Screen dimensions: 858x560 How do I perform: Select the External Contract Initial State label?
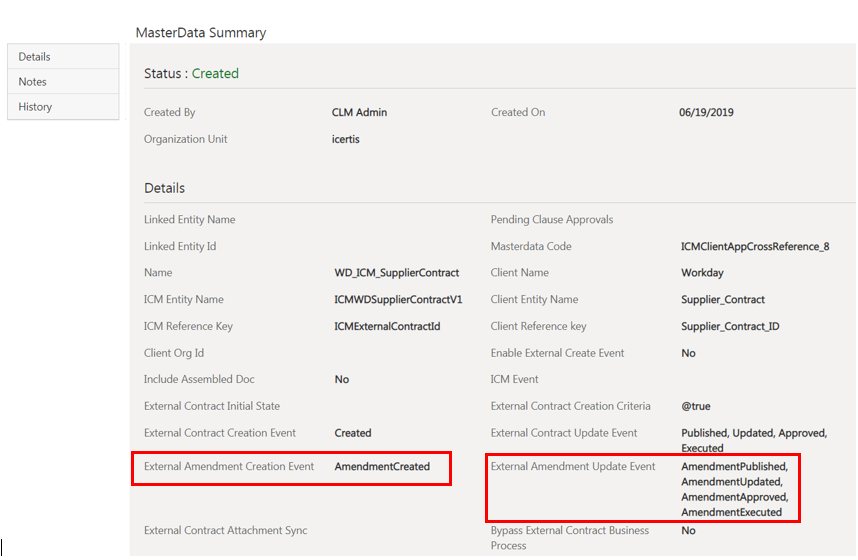tap(212, 406)
